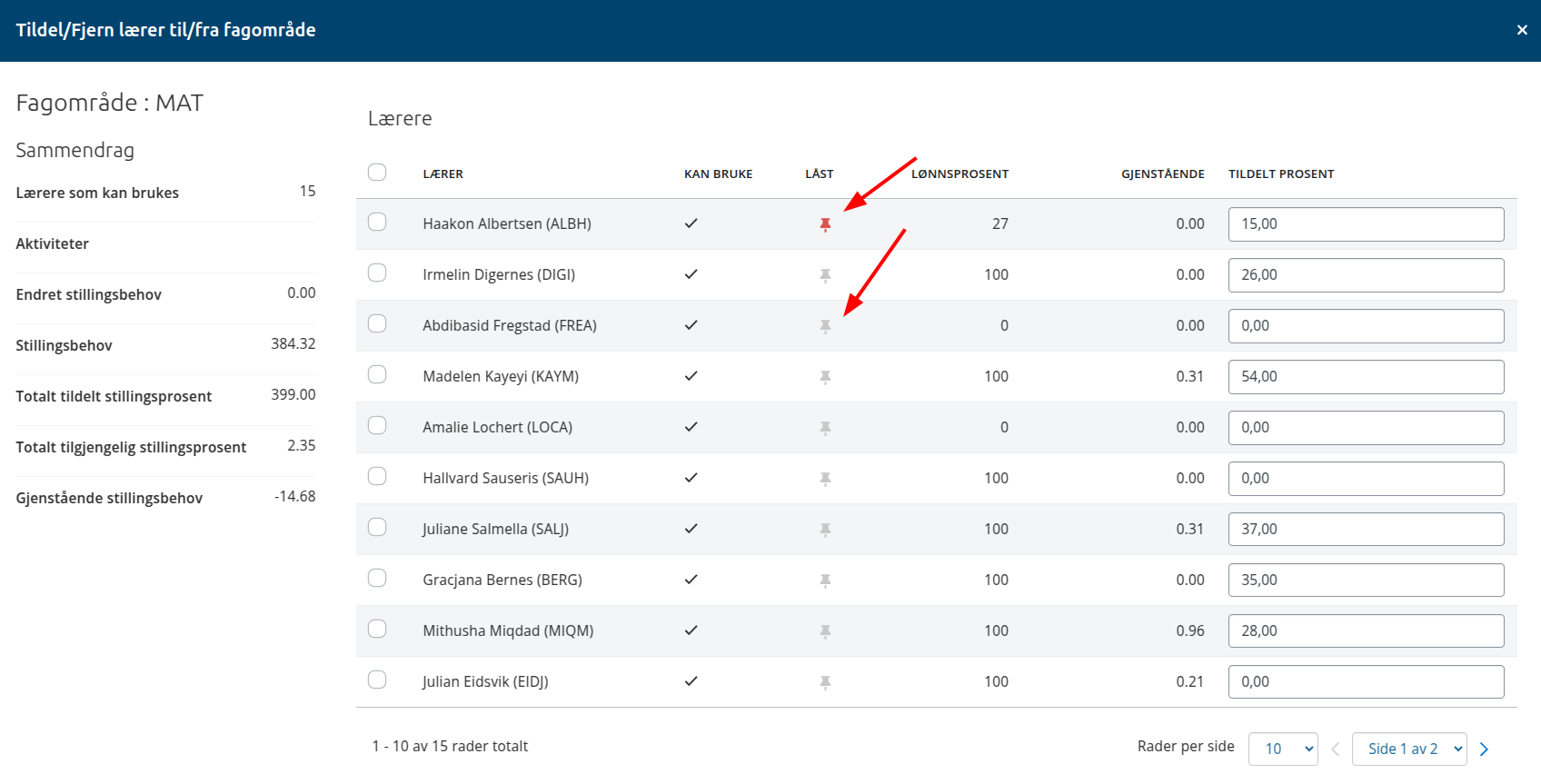Viewport: 1541px width, 784px height.
Task: Click the 1 - 10 av 15 rader totalt text
Action: click(450, 746)
